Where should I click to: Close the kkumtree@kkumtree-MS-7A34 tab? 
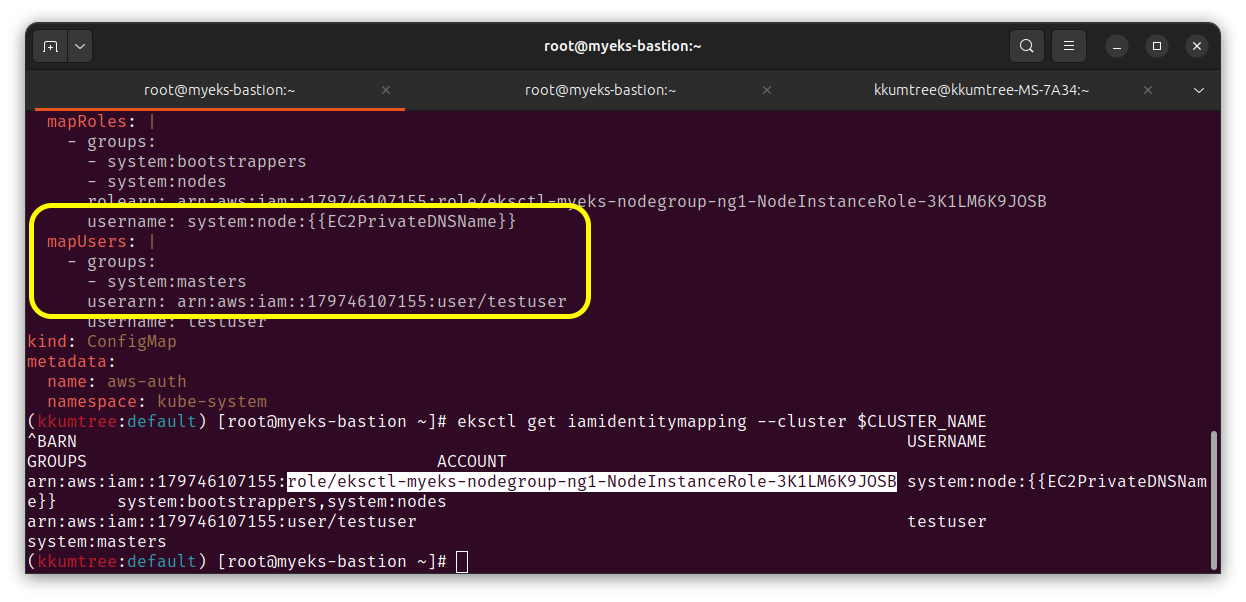[1148, 90]
